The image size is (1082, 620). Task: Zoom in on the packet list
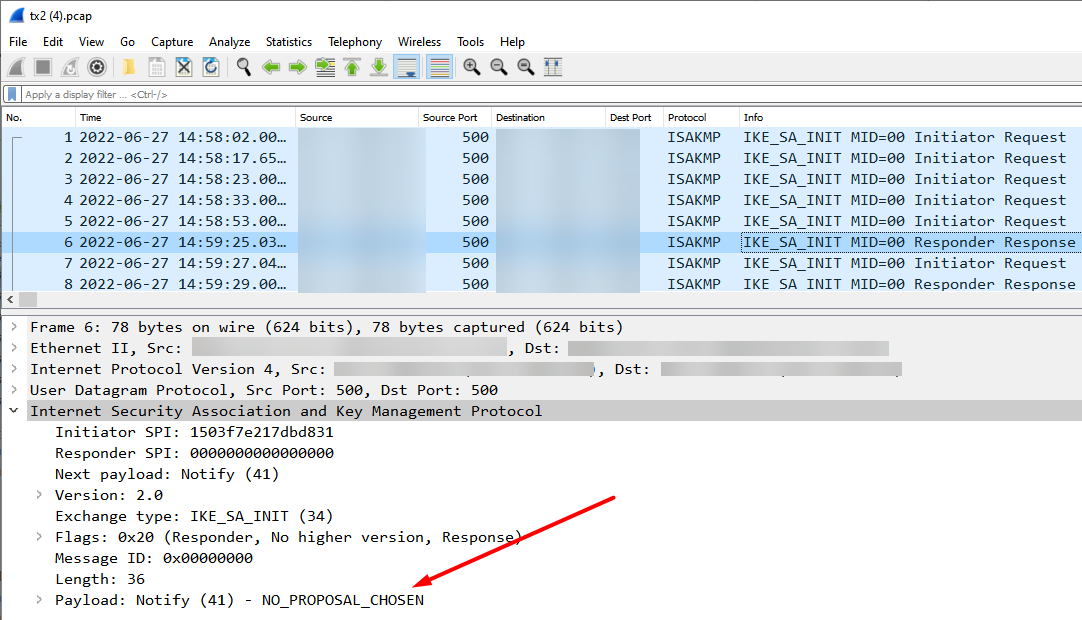click(472, 66)
